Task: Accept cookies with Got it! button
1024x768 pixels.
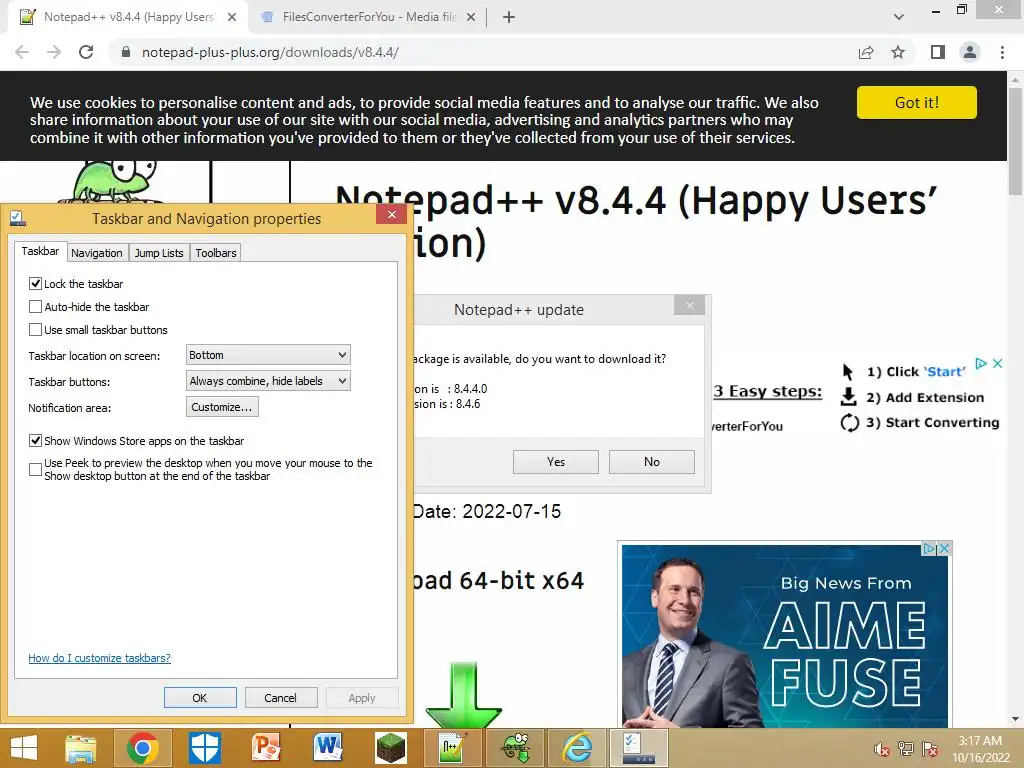Action: pos(917,103)
